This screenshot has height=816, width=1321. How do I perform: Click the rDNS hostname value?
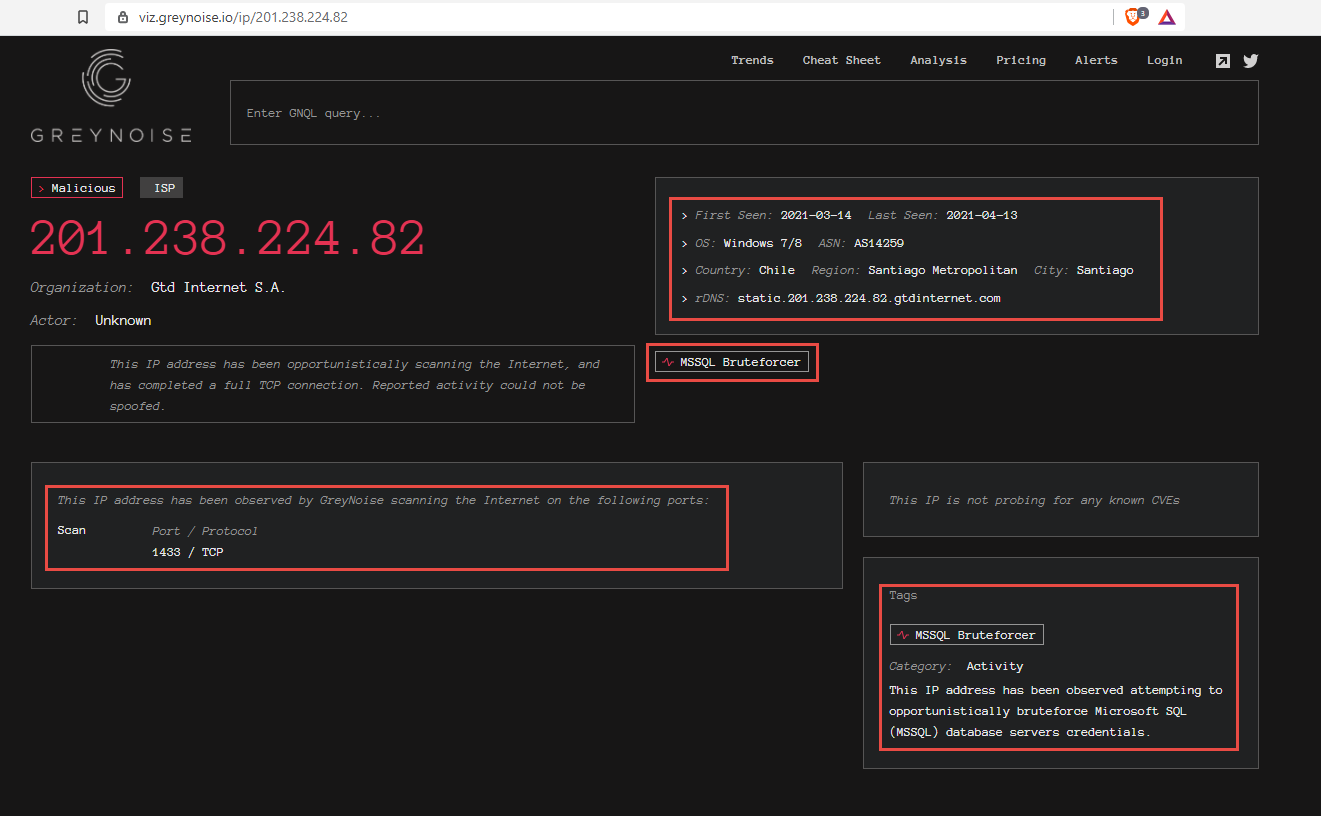[869, 298]
